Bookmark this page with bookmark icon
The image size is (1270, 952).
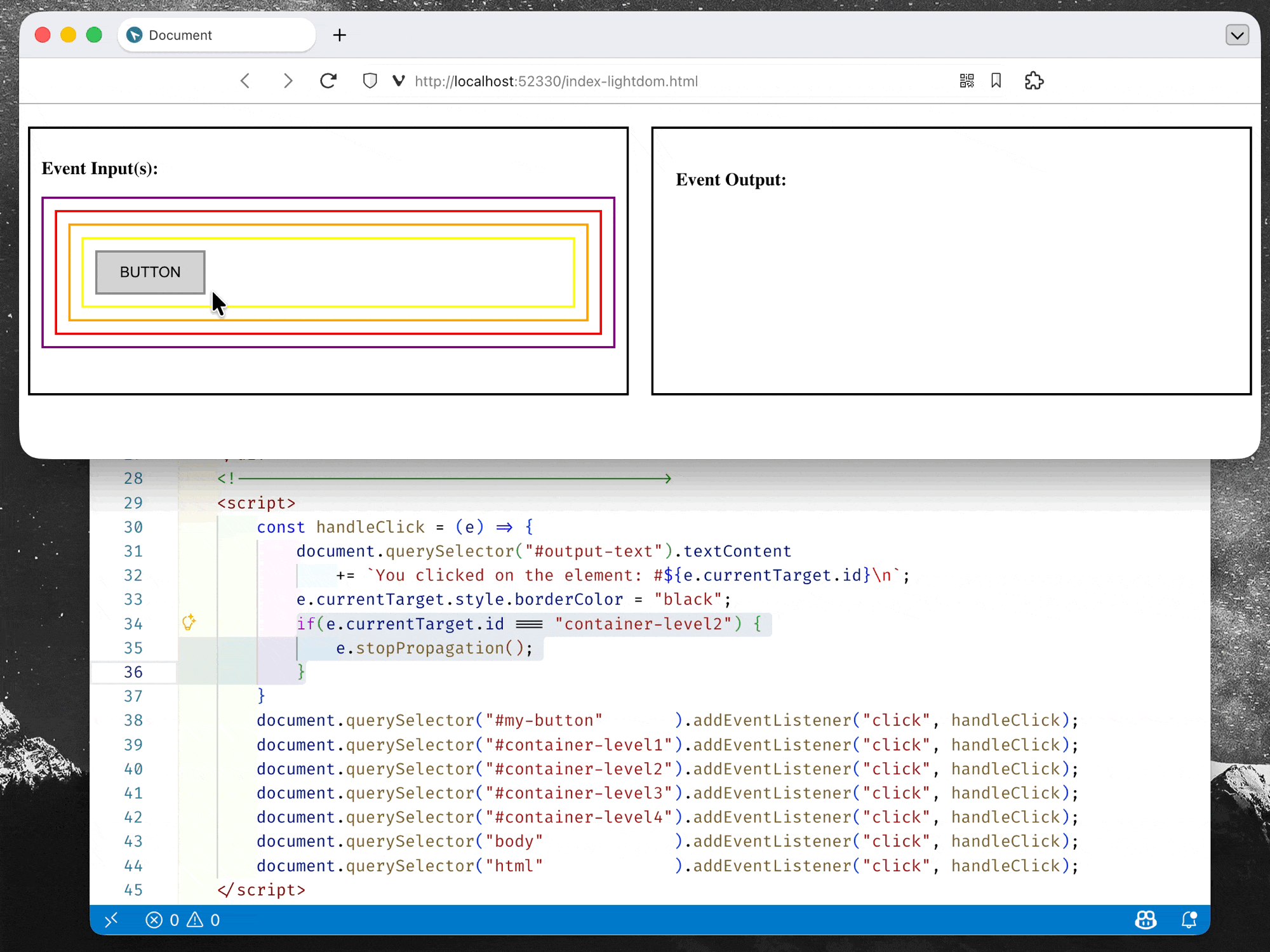[996, 81]
